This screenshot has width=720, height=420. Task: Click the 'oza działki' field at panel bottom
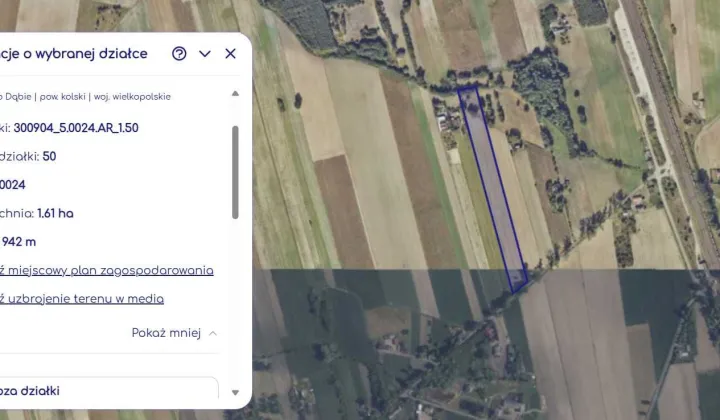109,388
